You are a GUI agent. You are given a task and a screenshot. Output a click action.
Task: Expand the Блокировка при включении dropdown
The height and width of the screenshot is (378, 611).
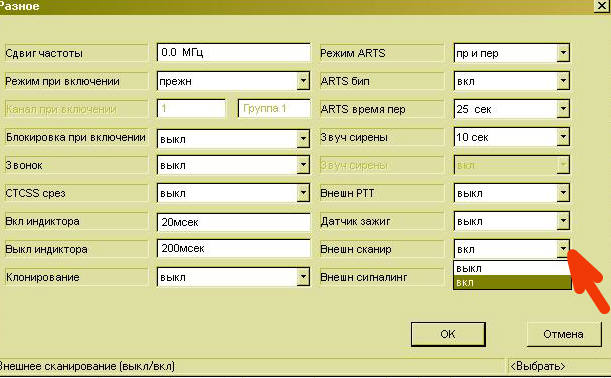click(303, 138)
